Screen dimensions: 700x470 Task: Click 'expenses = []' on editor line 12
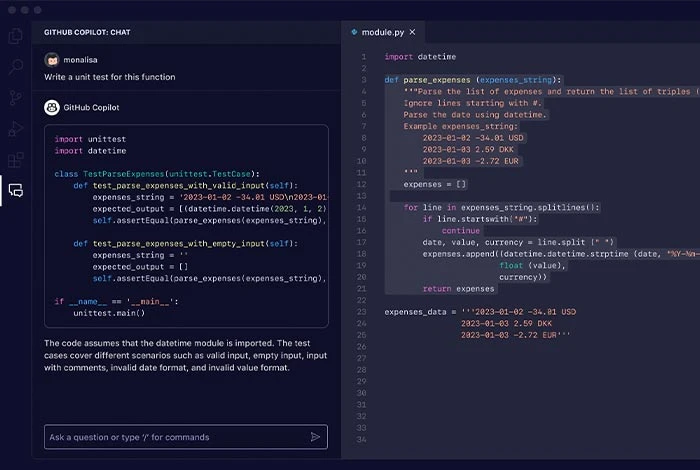(434, 184)
